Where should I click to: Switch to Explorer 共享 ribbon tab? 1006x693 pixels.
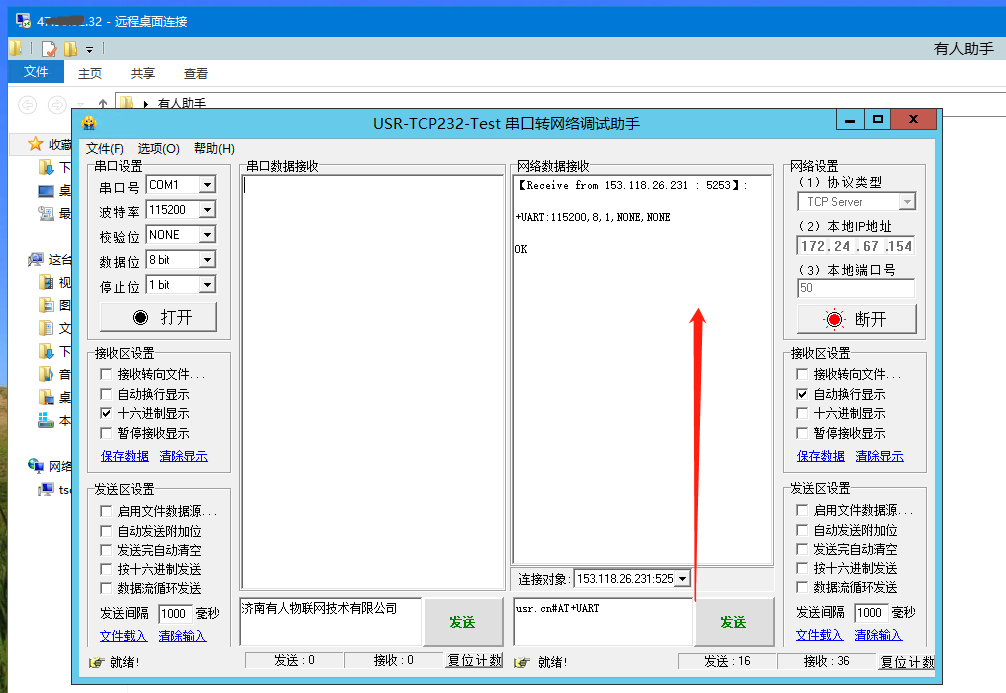142,73
